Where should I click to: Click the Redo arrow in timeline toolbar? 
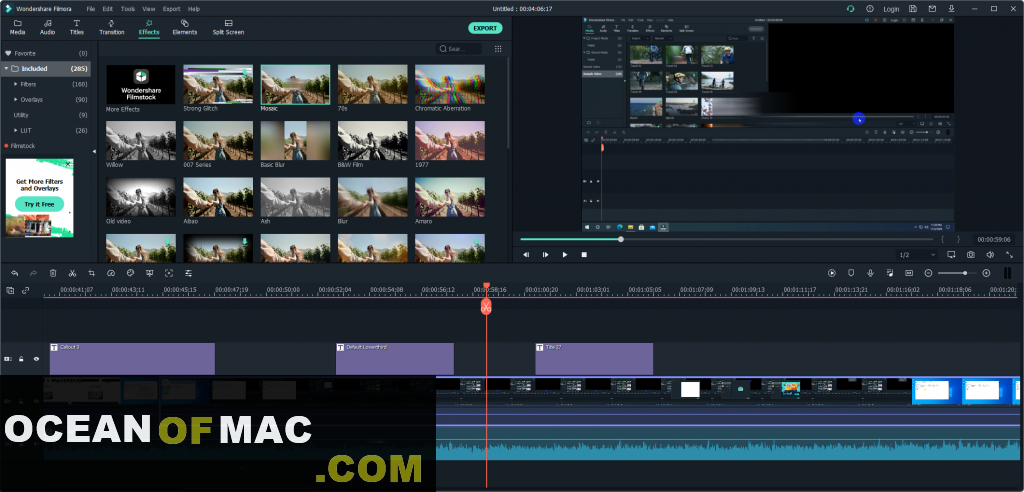point(33,273)
